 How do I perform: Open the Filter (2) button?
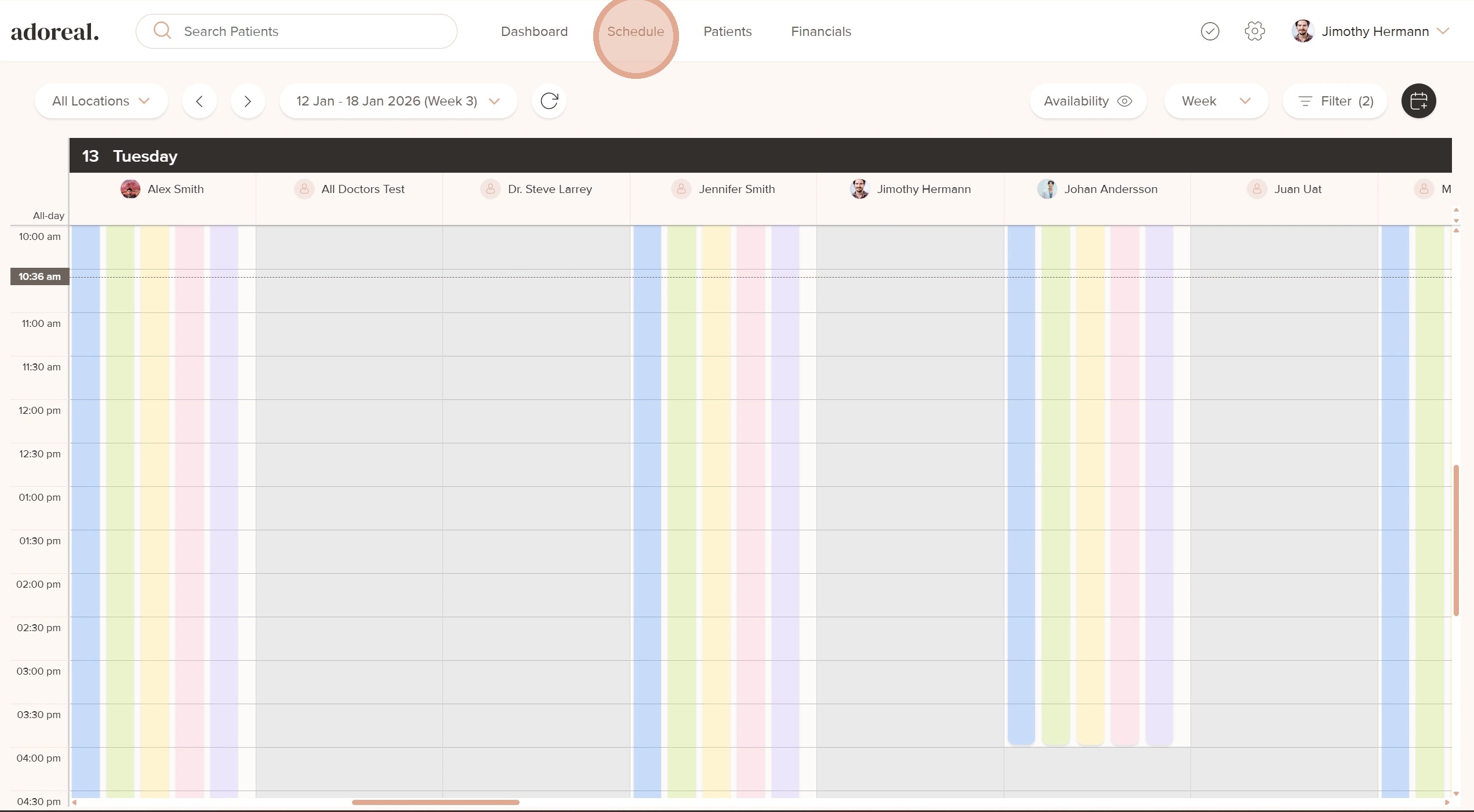1335,101
